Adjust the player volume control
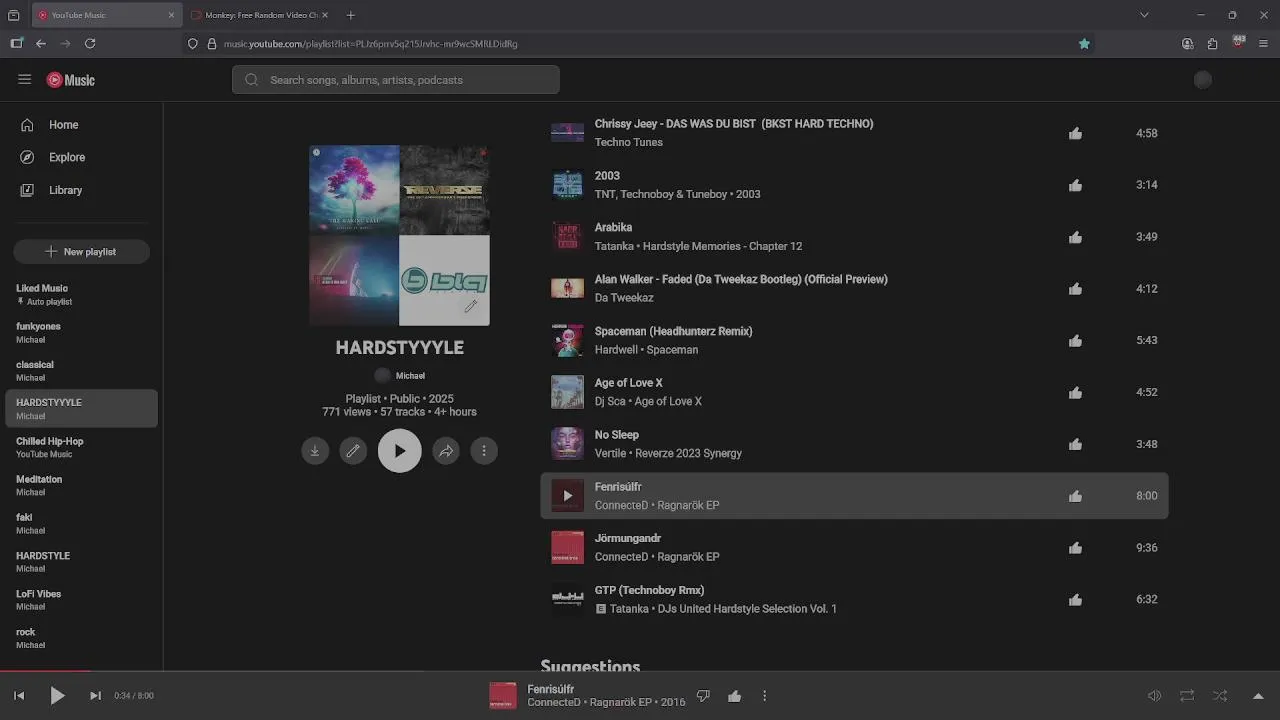This screenshot has height=720, width=1280. (1154, 696)
